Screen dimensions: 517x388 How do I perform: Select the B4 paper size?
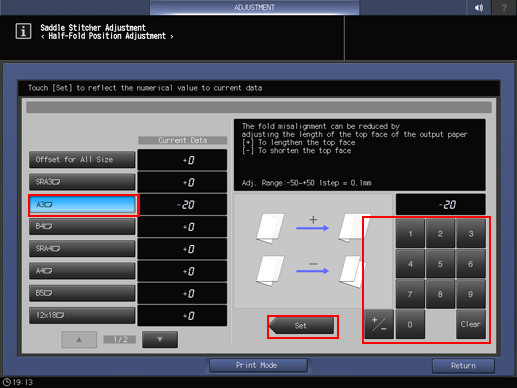coord(82,227)
